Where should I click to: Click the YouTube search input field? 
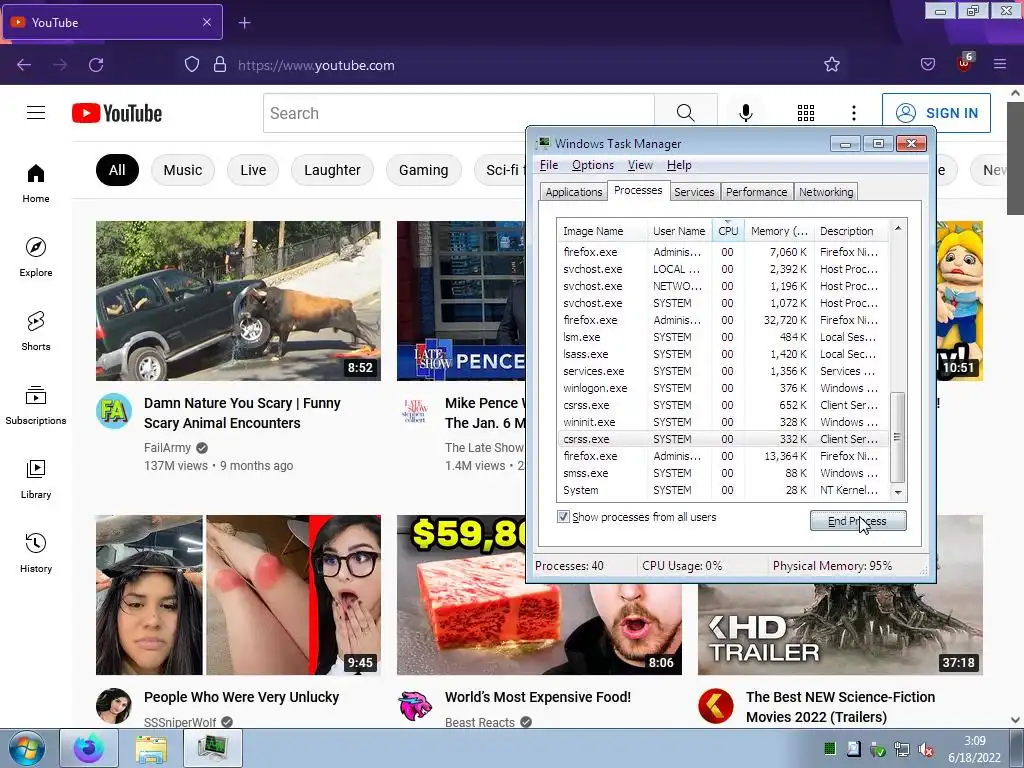(x=459, y=113)
